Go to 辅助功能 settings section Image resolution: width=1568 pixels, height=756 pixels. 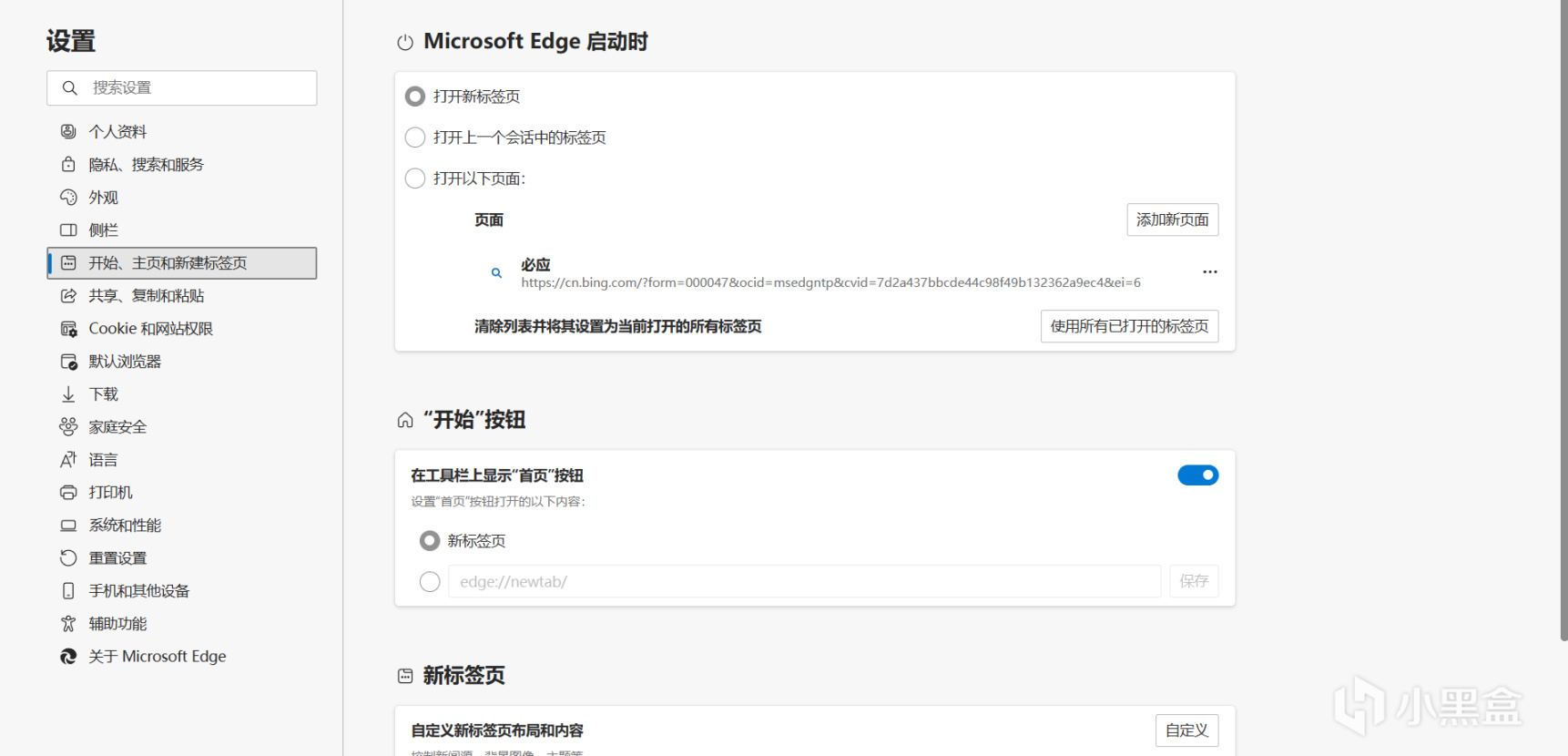[x=182, y=623]
